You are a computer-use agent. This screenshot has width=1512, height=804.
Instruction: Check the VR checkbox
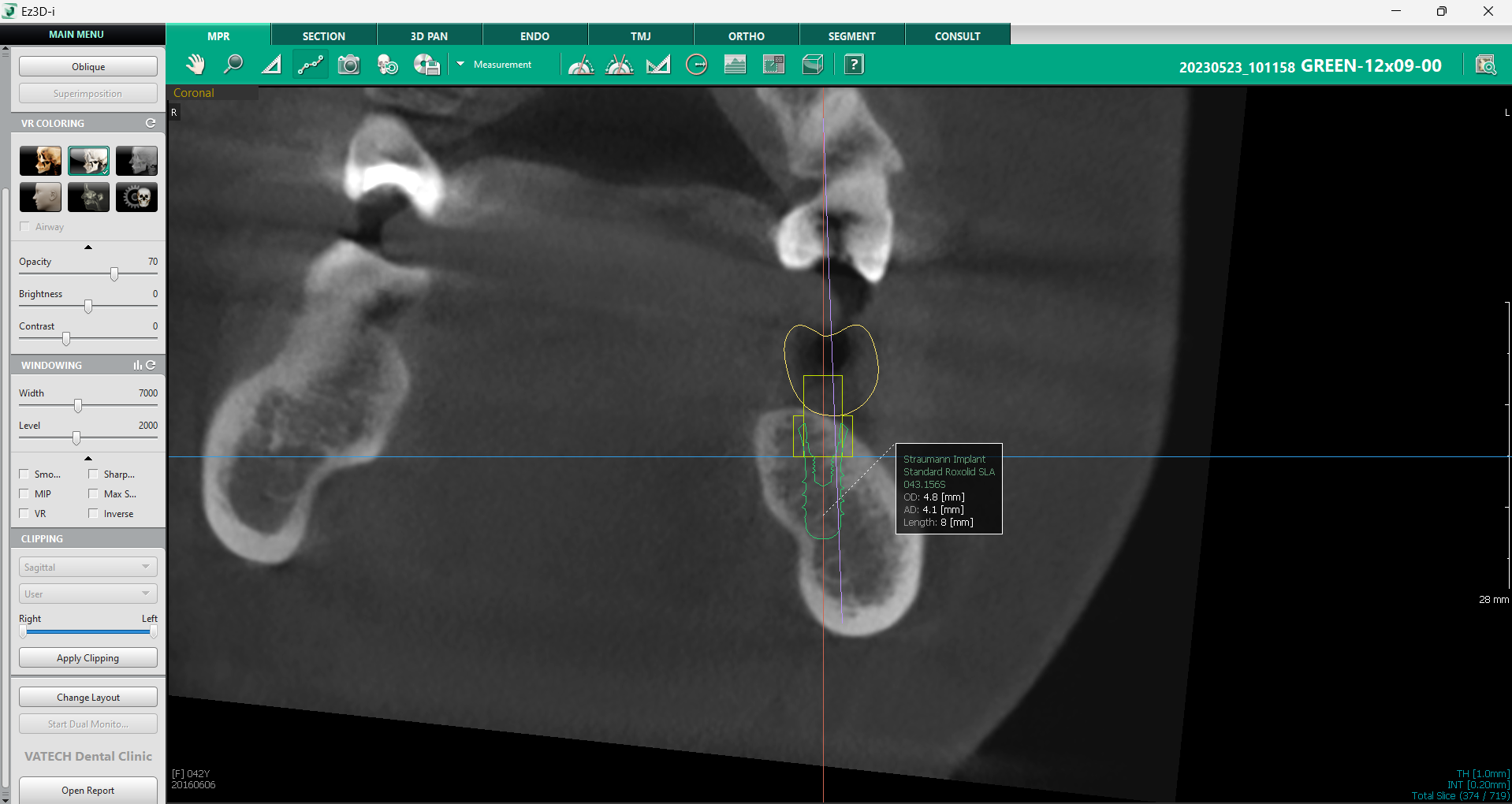coord(24,514)
